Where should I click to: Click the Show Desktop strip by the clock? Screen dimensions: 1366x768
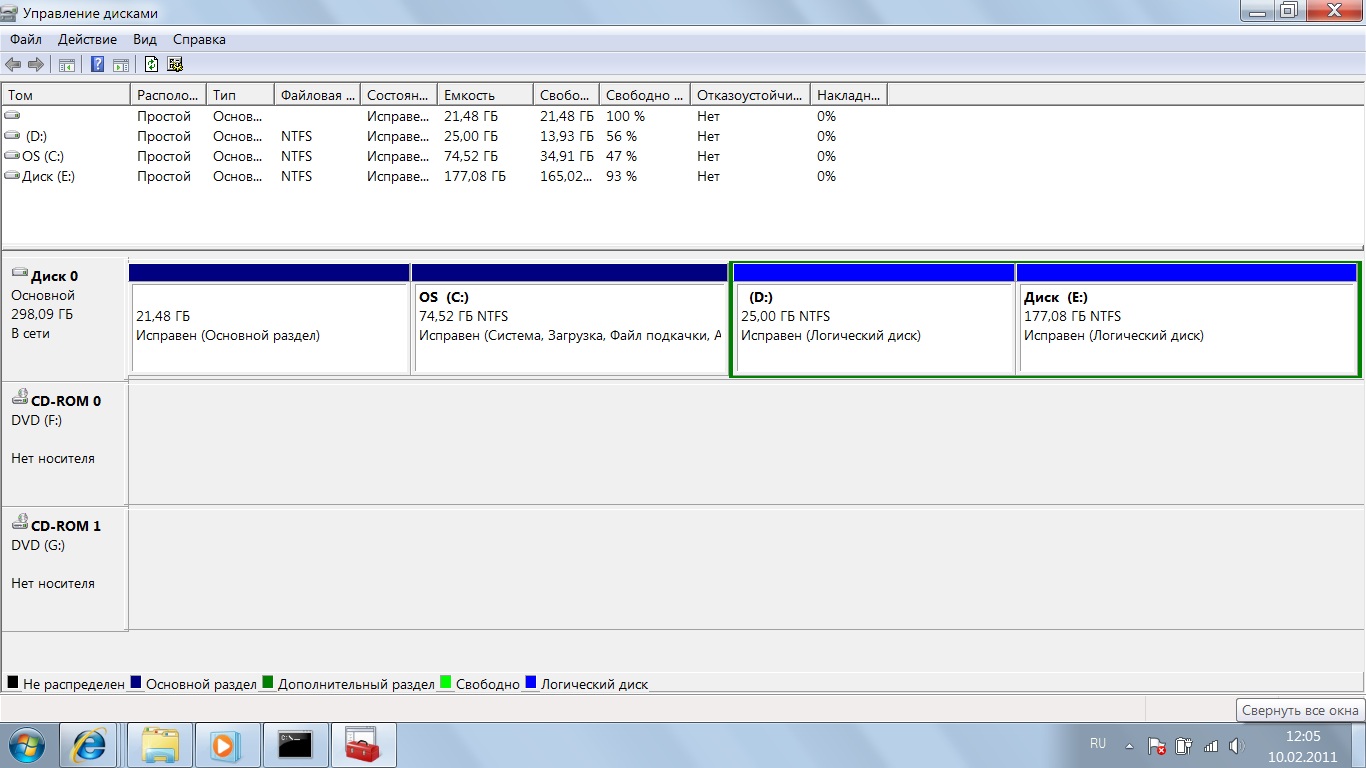point(1358,746)
